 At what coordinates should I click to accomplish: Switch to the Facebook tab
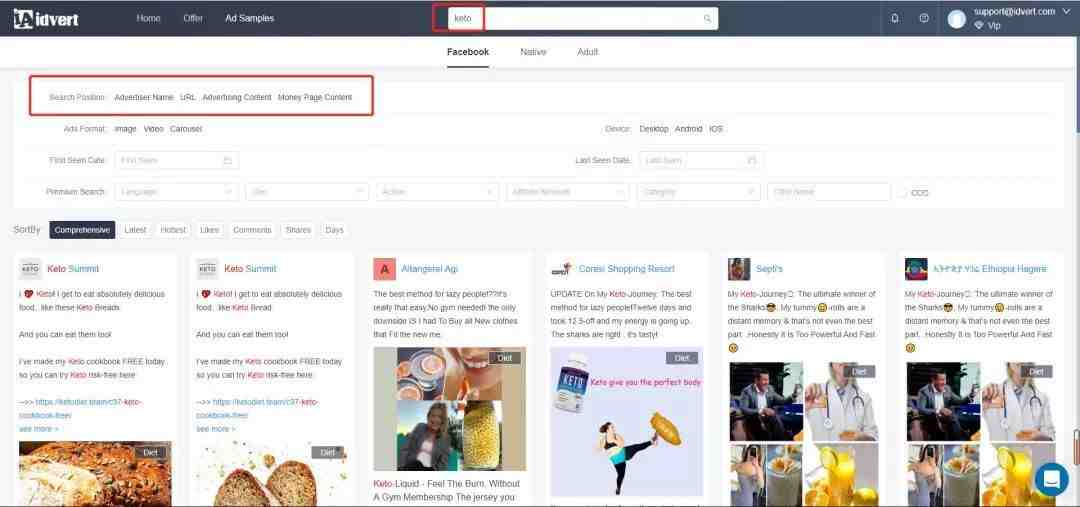coord(468,52)
